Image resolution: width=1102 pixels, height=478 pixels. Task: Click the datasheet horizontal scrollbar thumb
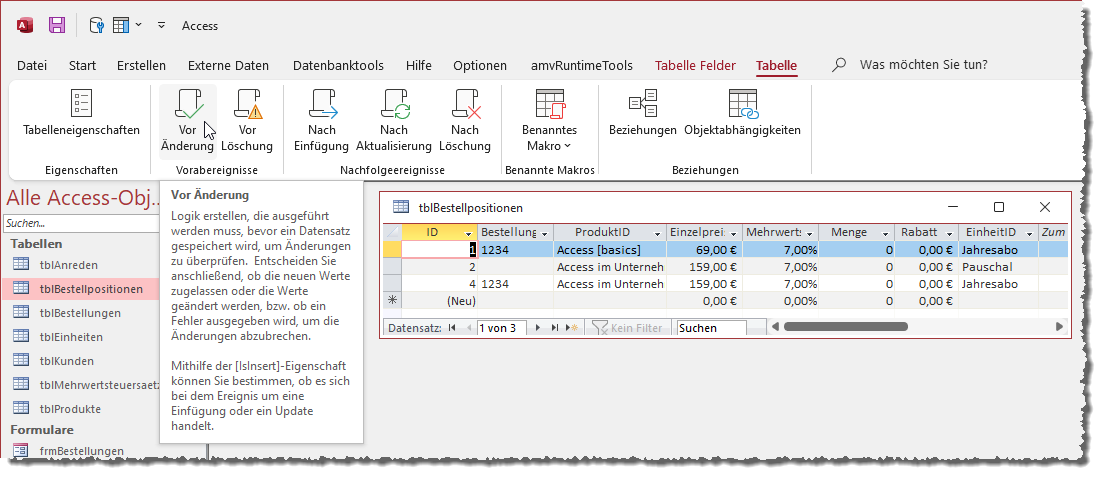pos(845,326)
